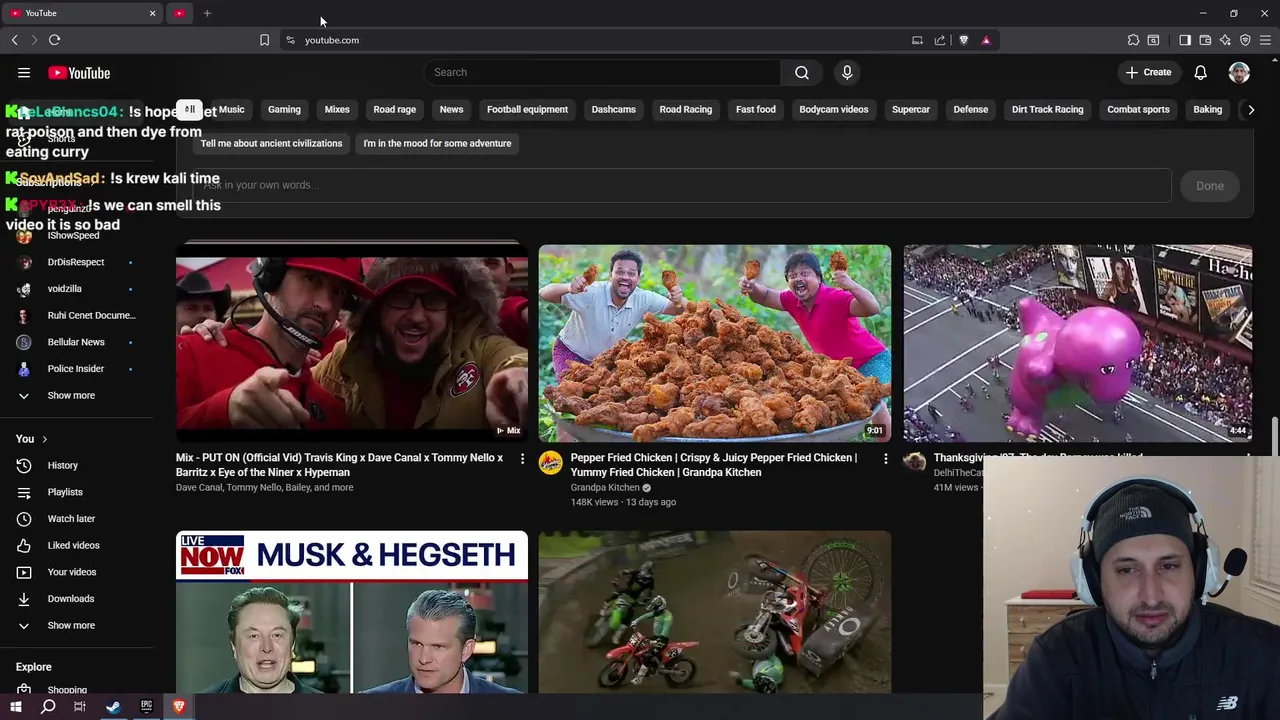Switch to the second browser tab

tap(180, 13)
